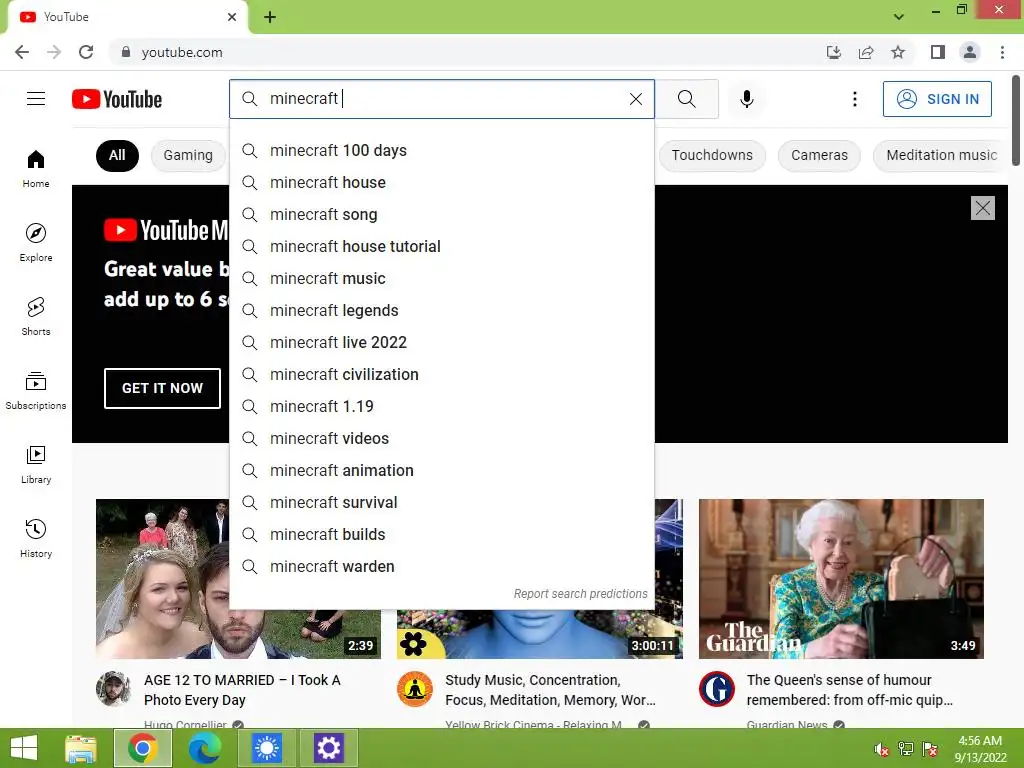Click the magnifier search submit button
This screenshot has height=768, width=1024.
coord(686,99)
